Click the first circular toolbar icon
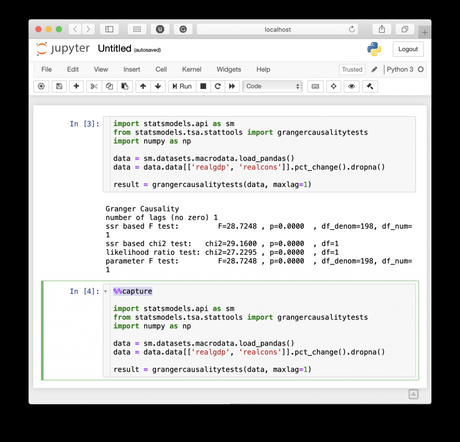 41,86
